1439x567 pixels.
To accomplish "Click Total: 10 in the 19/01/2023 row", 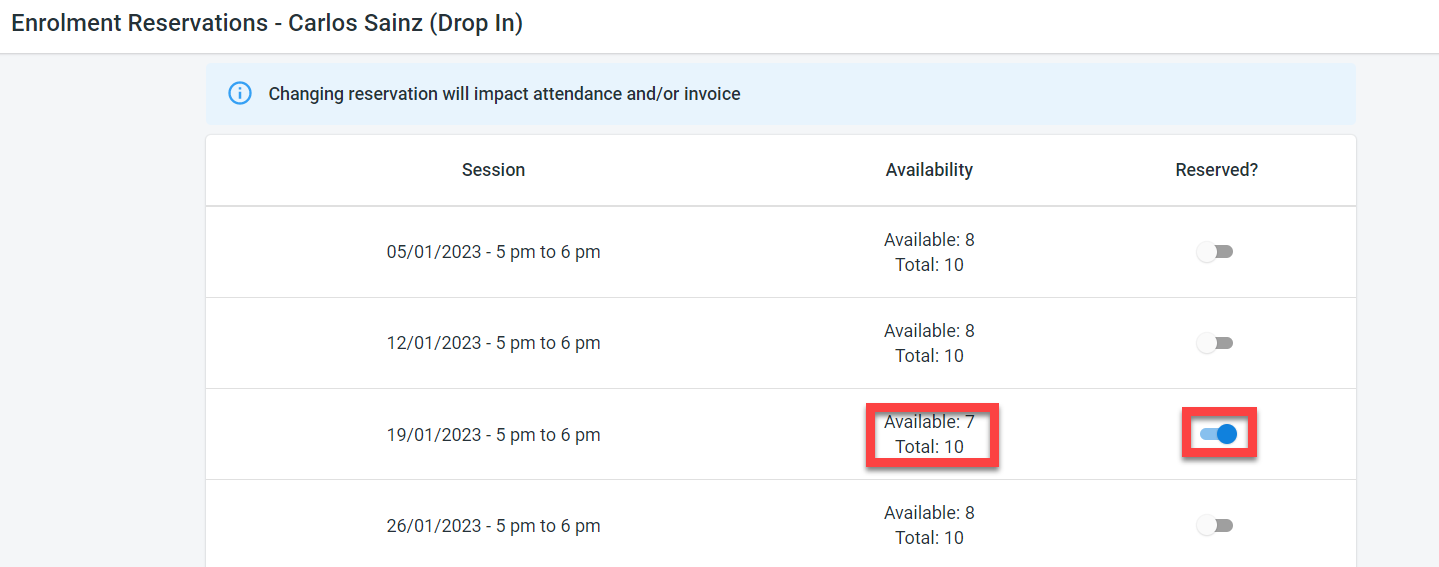I will point(929,447).
